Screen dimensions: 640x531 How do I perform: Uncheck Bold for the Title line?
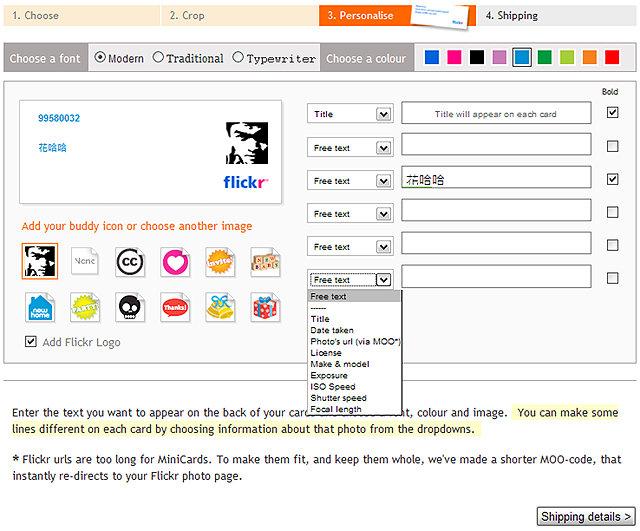612,112
